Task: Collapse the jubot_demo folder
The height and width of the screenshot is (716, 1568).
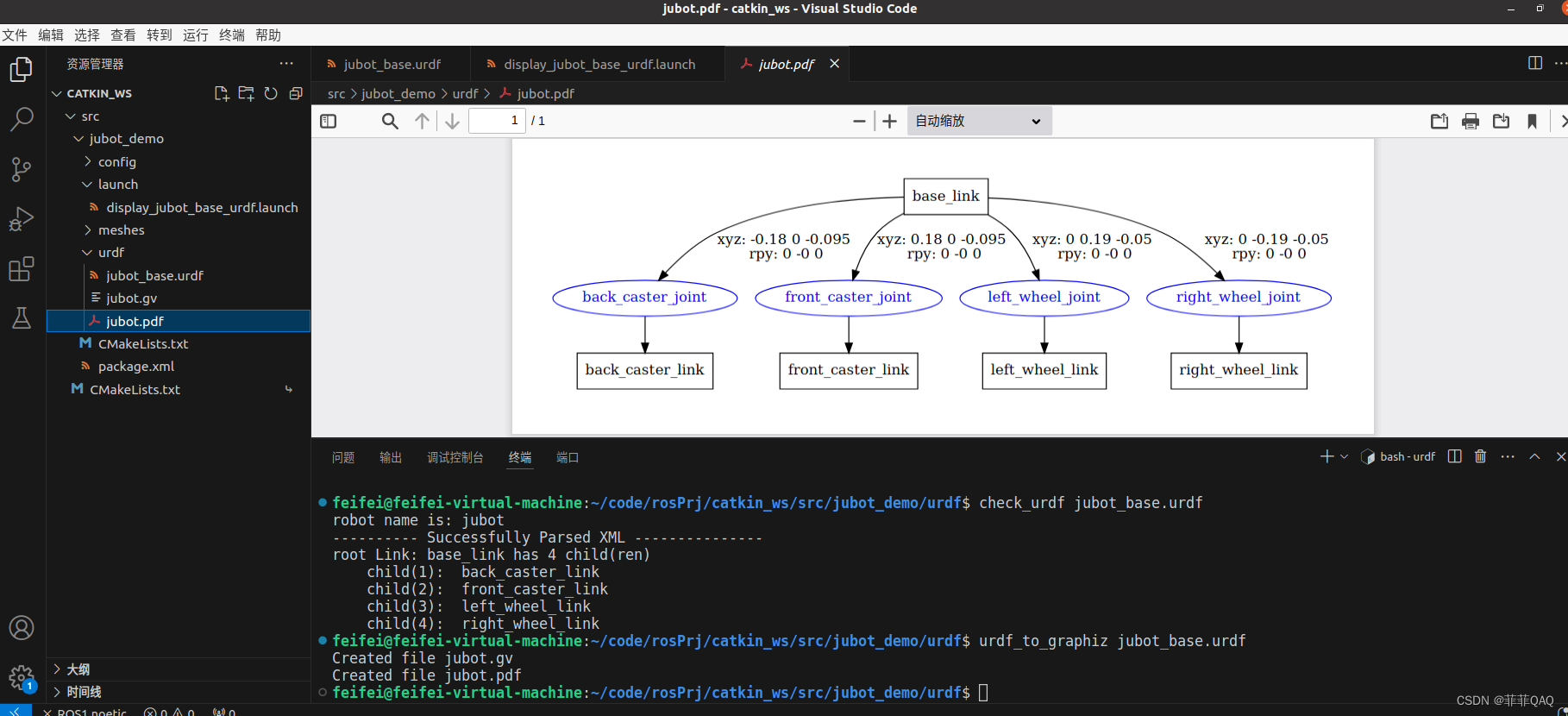Action: coord(79,138)
